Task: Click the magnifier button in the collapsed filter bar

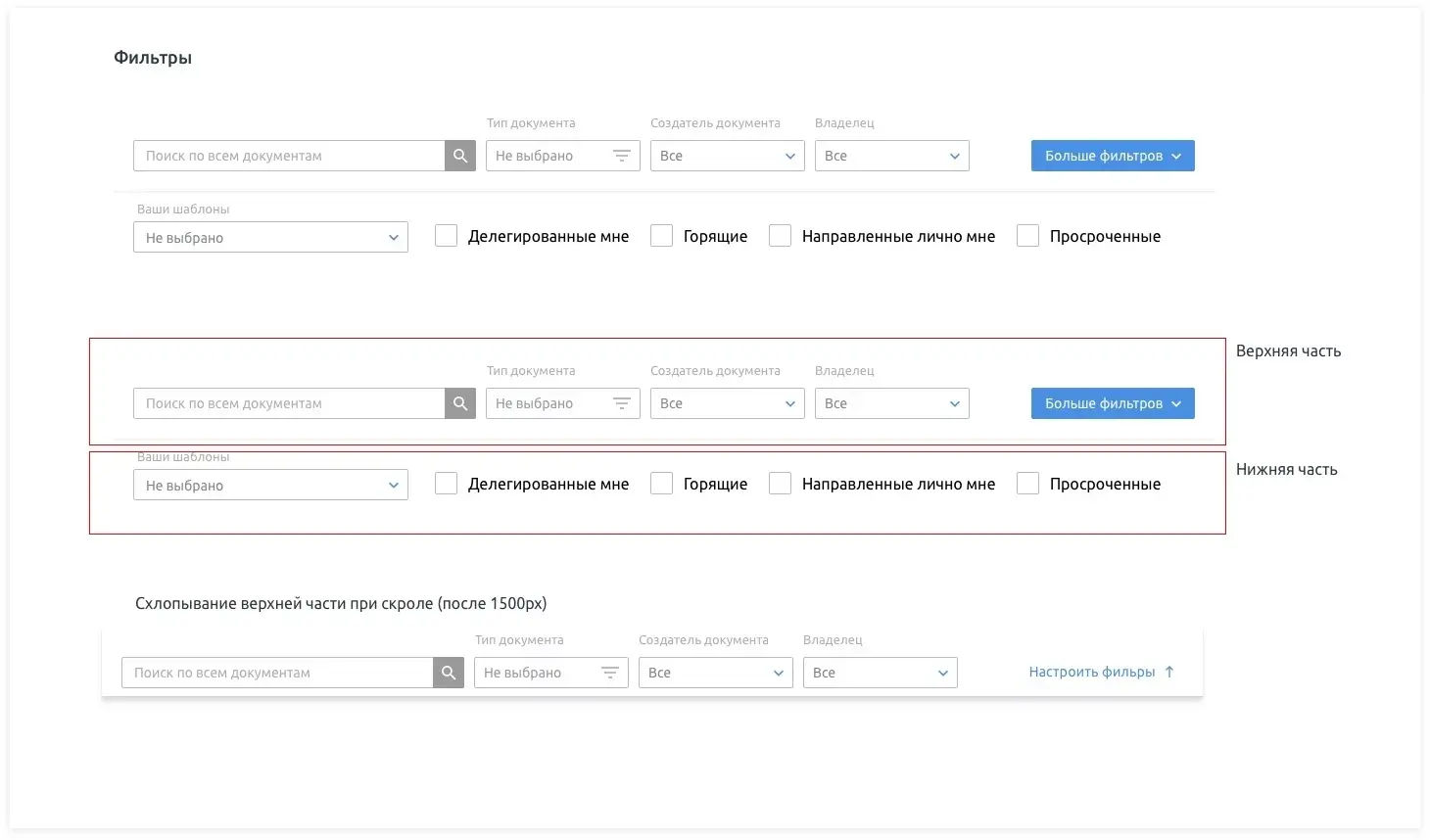Action: click(x=449, y=673)
